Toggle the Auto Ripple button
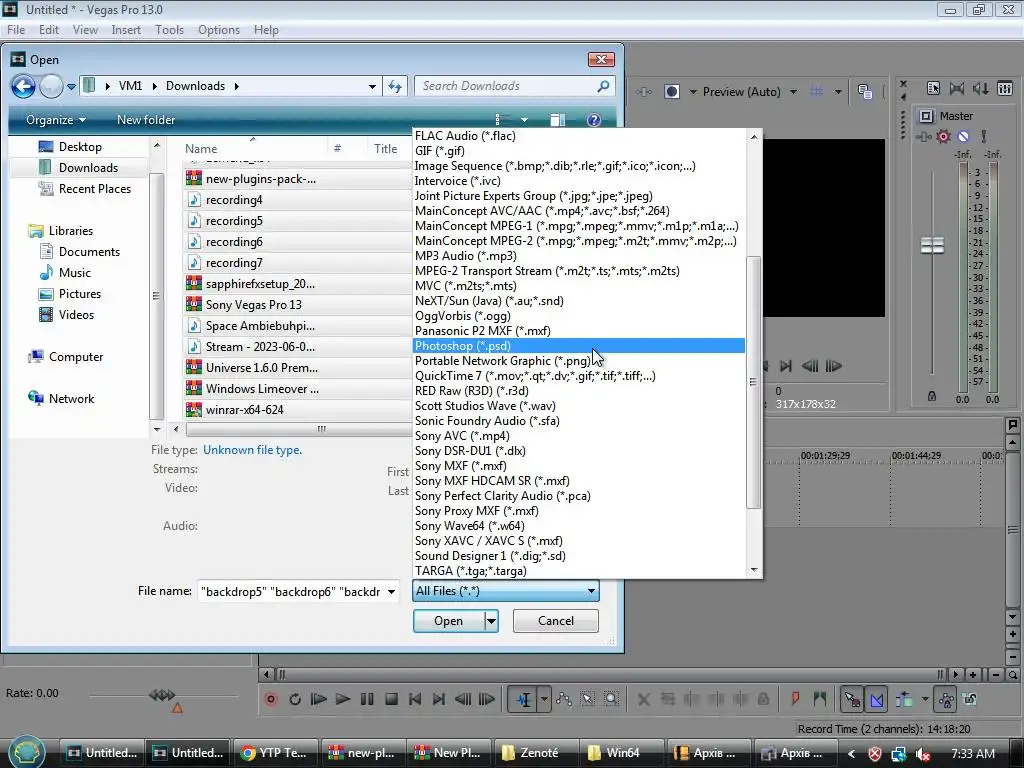The height and width of the screenshot is (768, 1024). coord(904,699)
